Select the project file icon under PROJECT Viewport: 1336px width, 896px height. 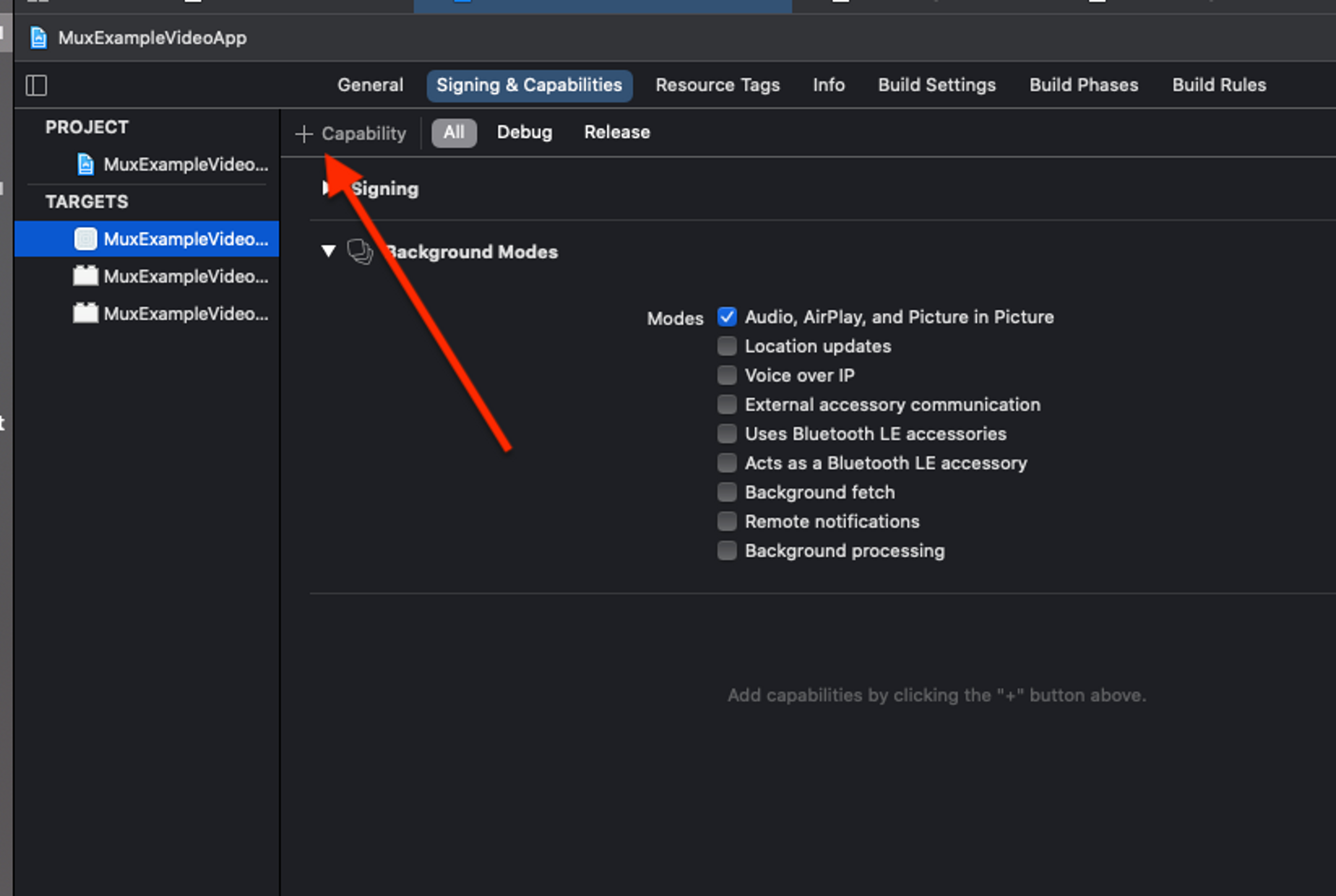coord(86,165)
